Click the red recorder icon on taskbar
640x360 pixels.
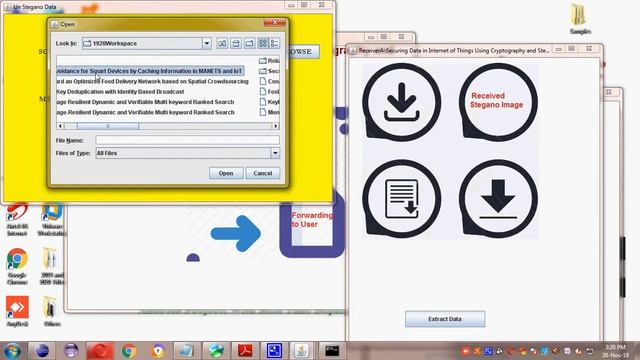(100, 351)
